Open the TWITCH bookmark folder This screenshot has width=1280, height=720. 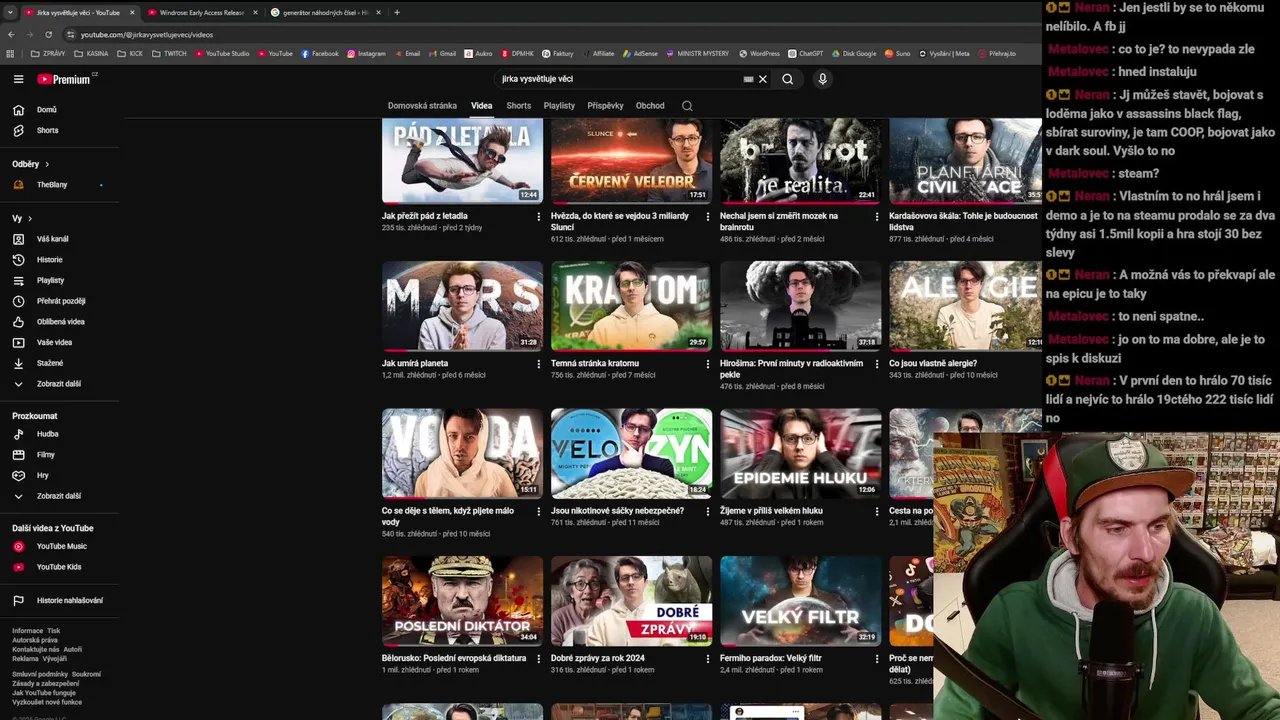(169, 53)
